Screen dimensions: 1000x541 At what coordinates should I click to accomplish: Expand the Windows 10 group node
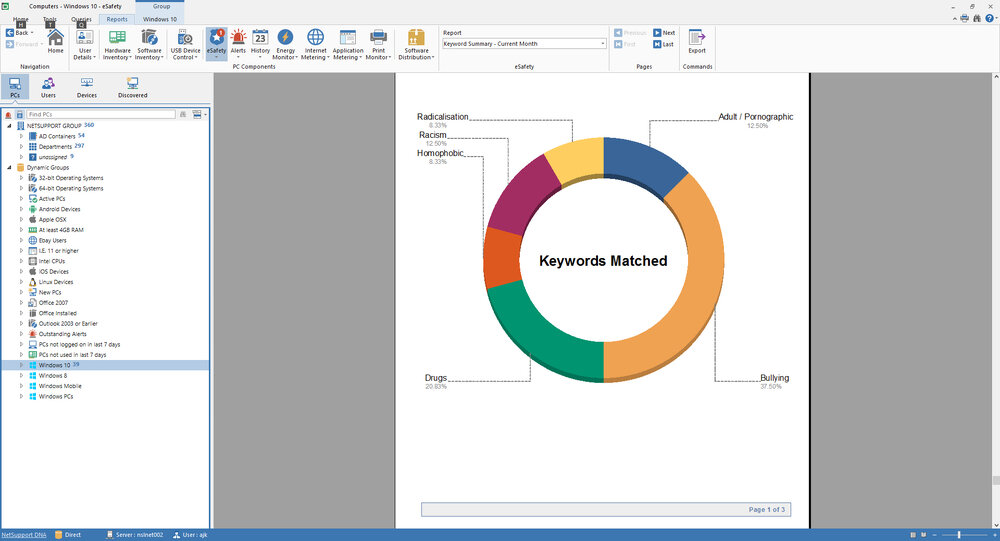click(x=21, y=365)
